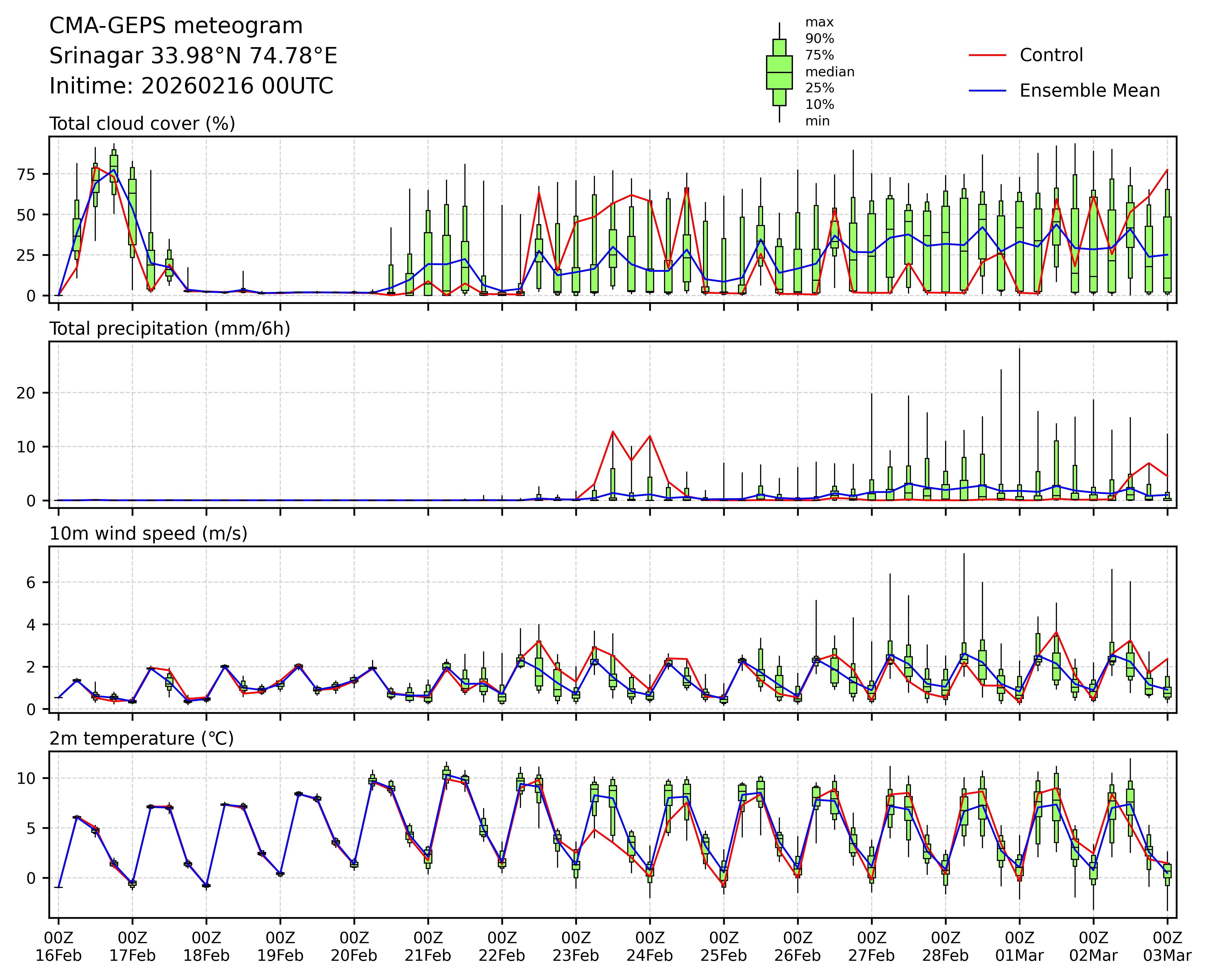Click the Ensemble Mean legend label

click(x=1089, y=90)
